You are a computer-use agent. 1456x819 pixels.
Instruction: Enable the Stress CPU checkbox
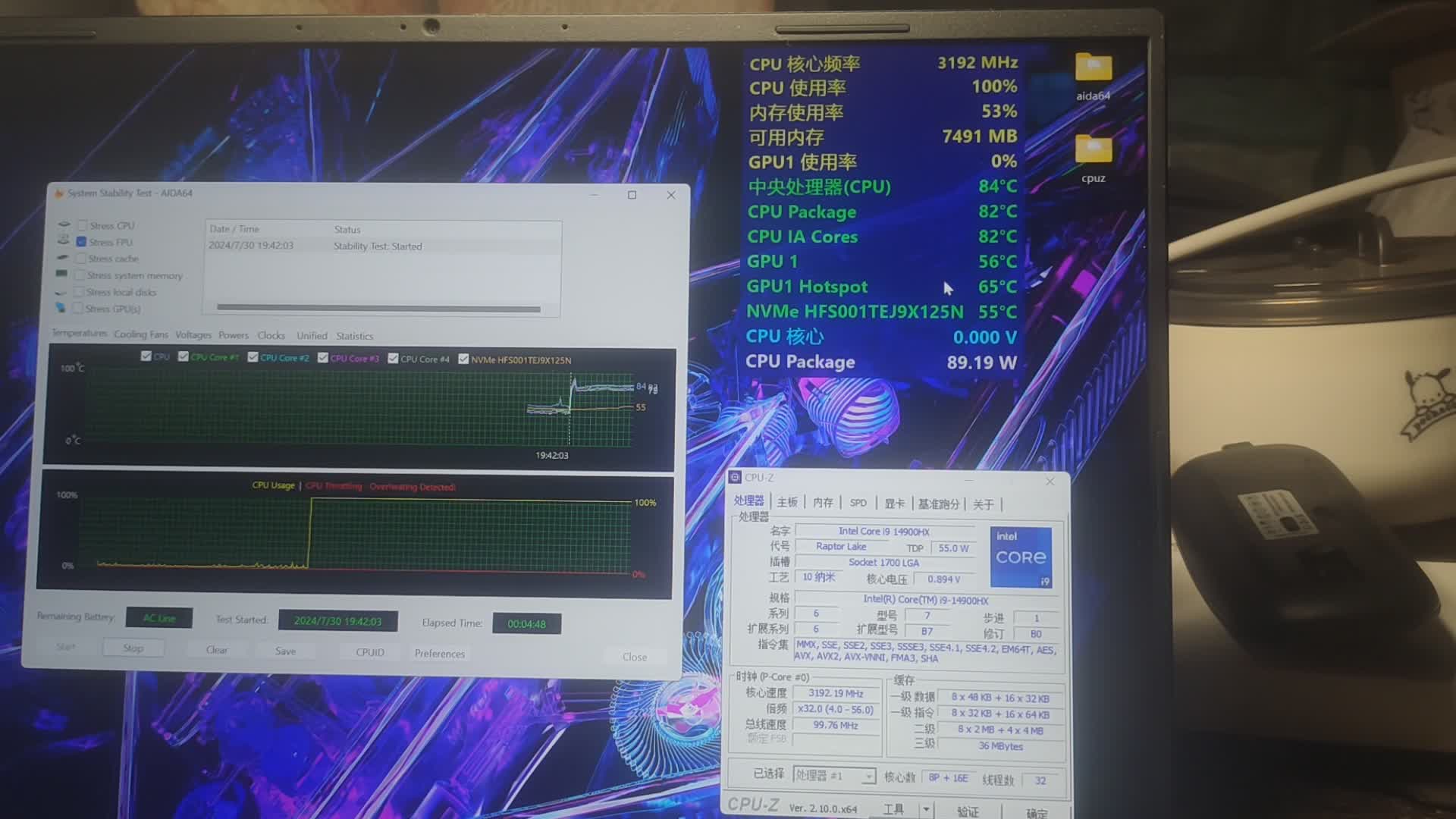point(82,225)
